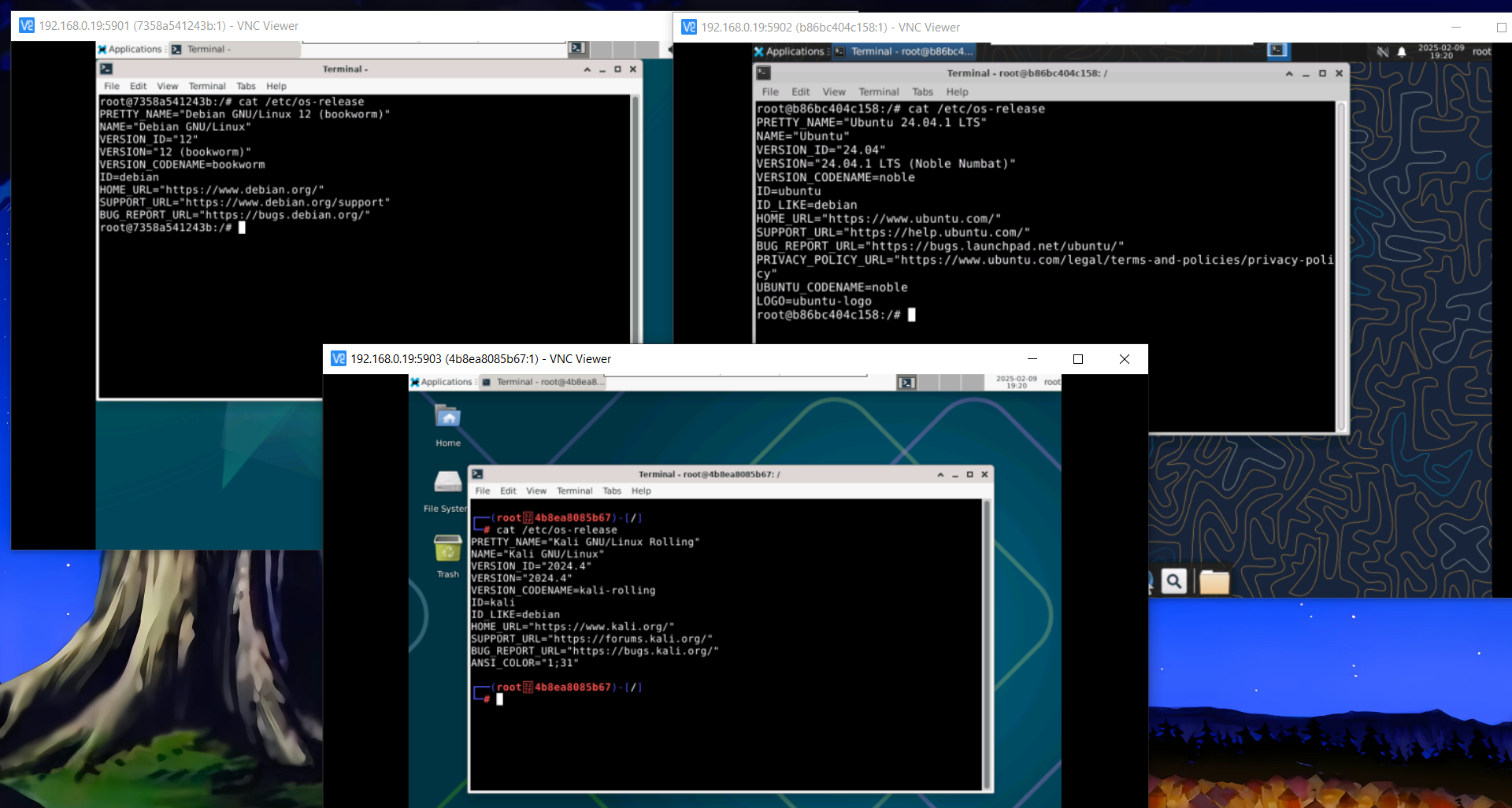Click the terminal icon in Kali Terminal title bar

coord(478,474)
